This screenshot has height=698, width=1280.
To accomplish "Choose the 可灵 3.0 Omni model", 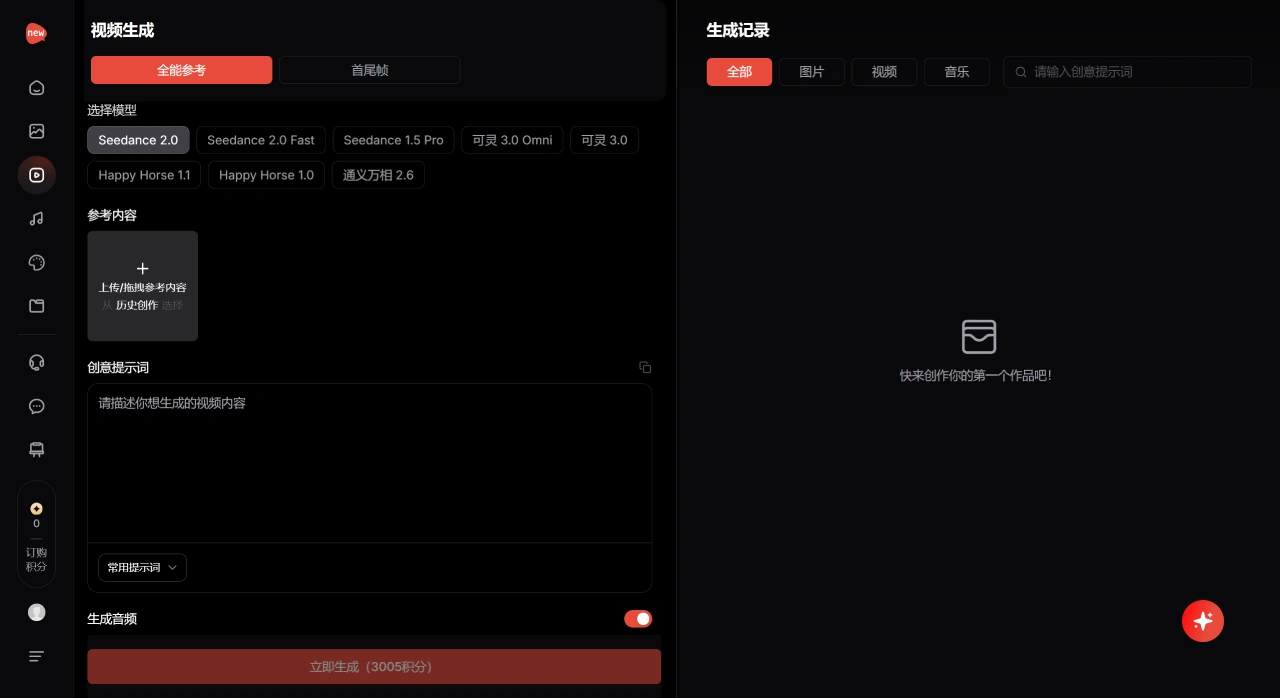I will (513, 140).
